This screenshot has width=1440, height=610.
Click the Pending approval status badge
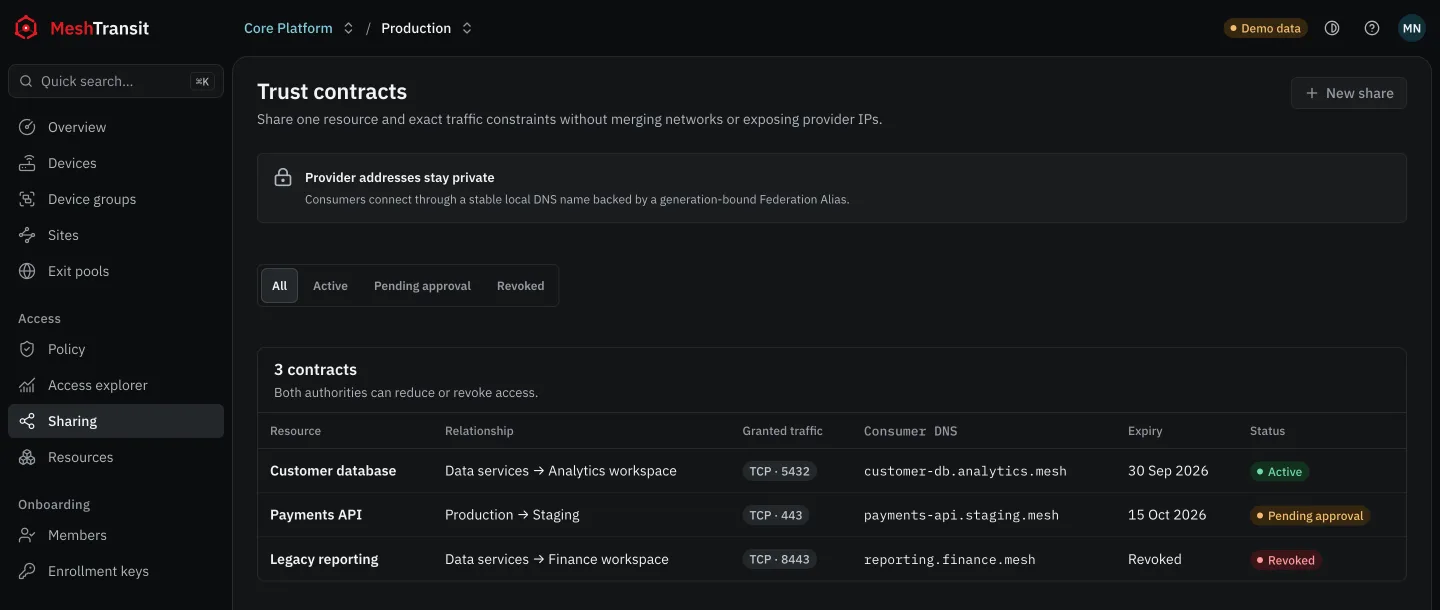tap(1310, 515)
